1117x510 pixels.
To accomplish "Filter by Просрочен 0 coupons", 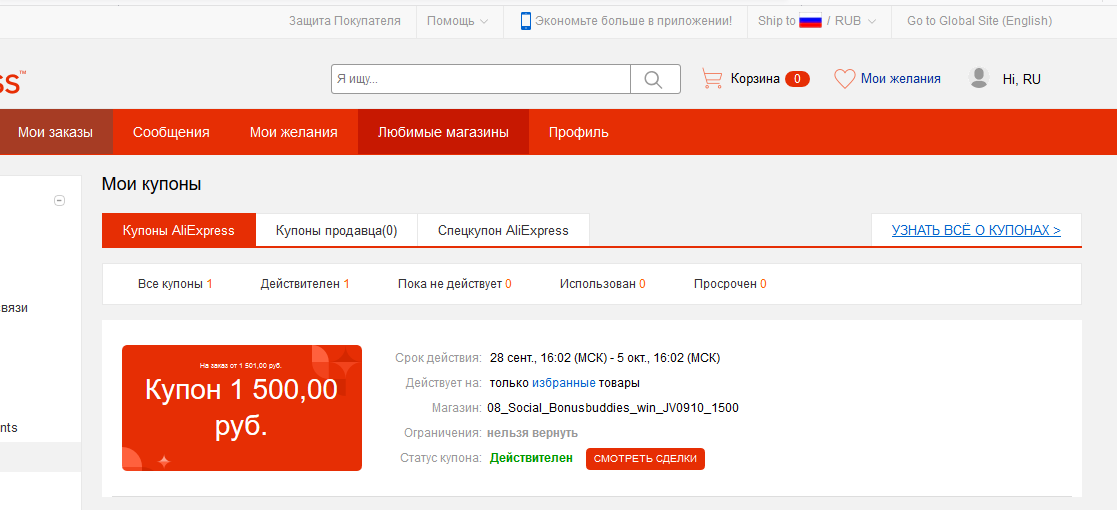I will [730, 283].
